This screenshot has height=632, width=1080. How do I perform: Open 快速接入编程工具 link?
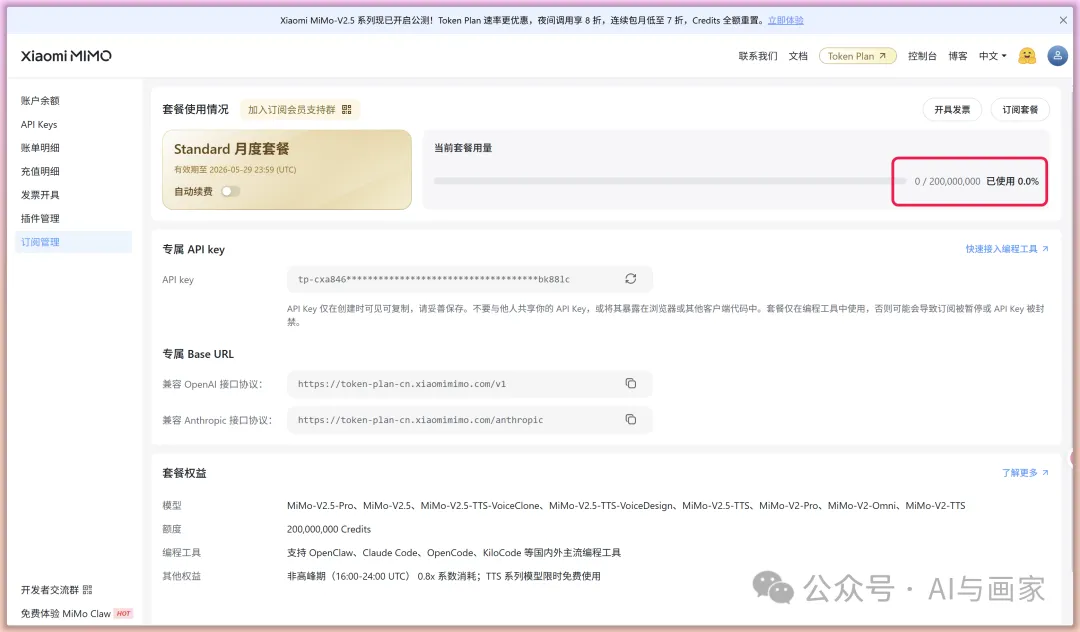tap(1007, 249)
